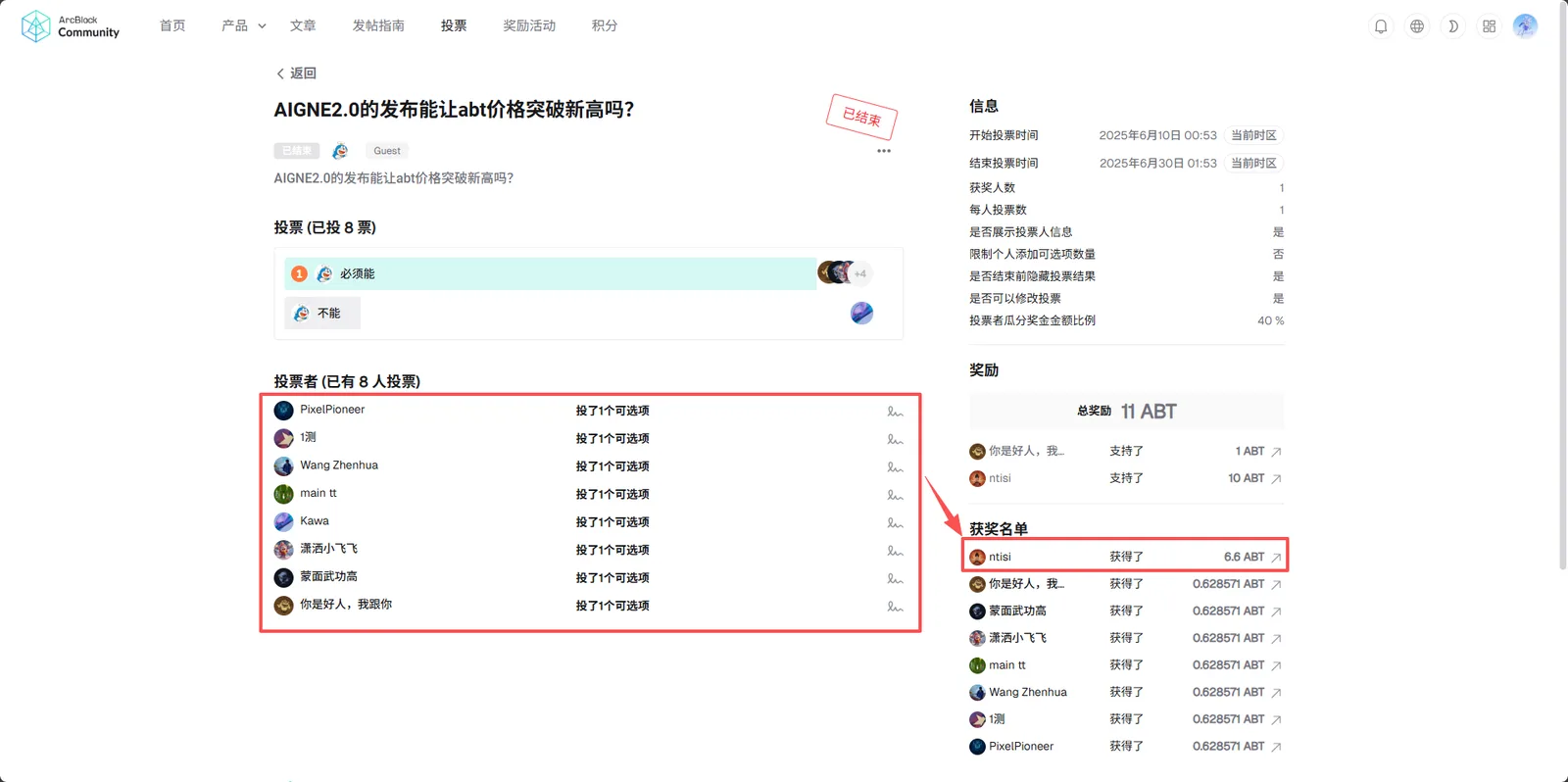Click the 已结束 status tag under the title
The height and width of the screenshot is (782, 1568).
click(297, 151)
